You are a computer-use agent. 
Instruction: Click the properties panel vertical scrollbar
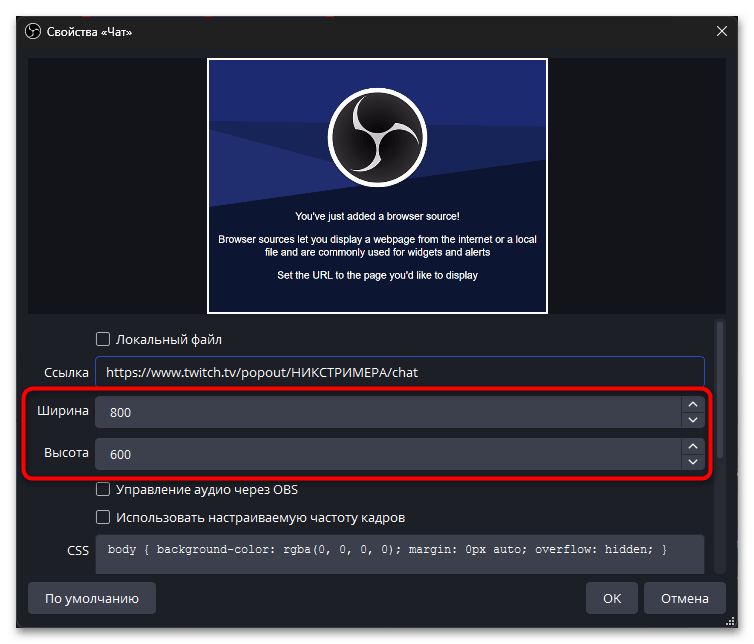pos(720,390)
